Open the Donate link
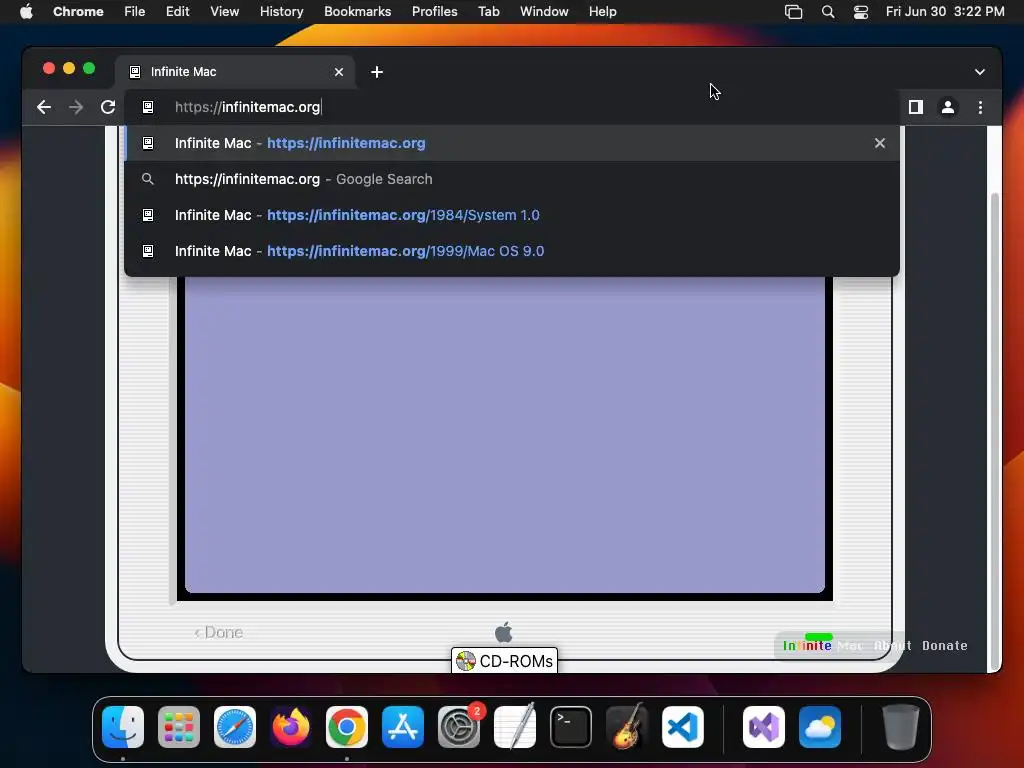 coord(944,645)
